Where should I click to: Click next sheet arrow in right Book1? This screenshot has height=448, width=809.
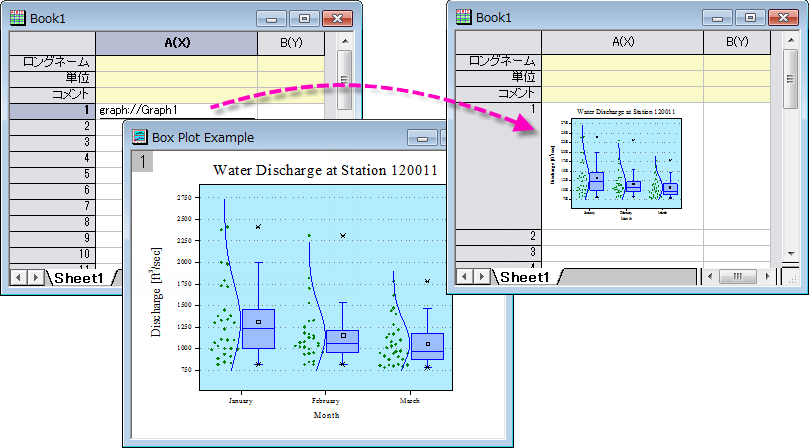point(481,277)
